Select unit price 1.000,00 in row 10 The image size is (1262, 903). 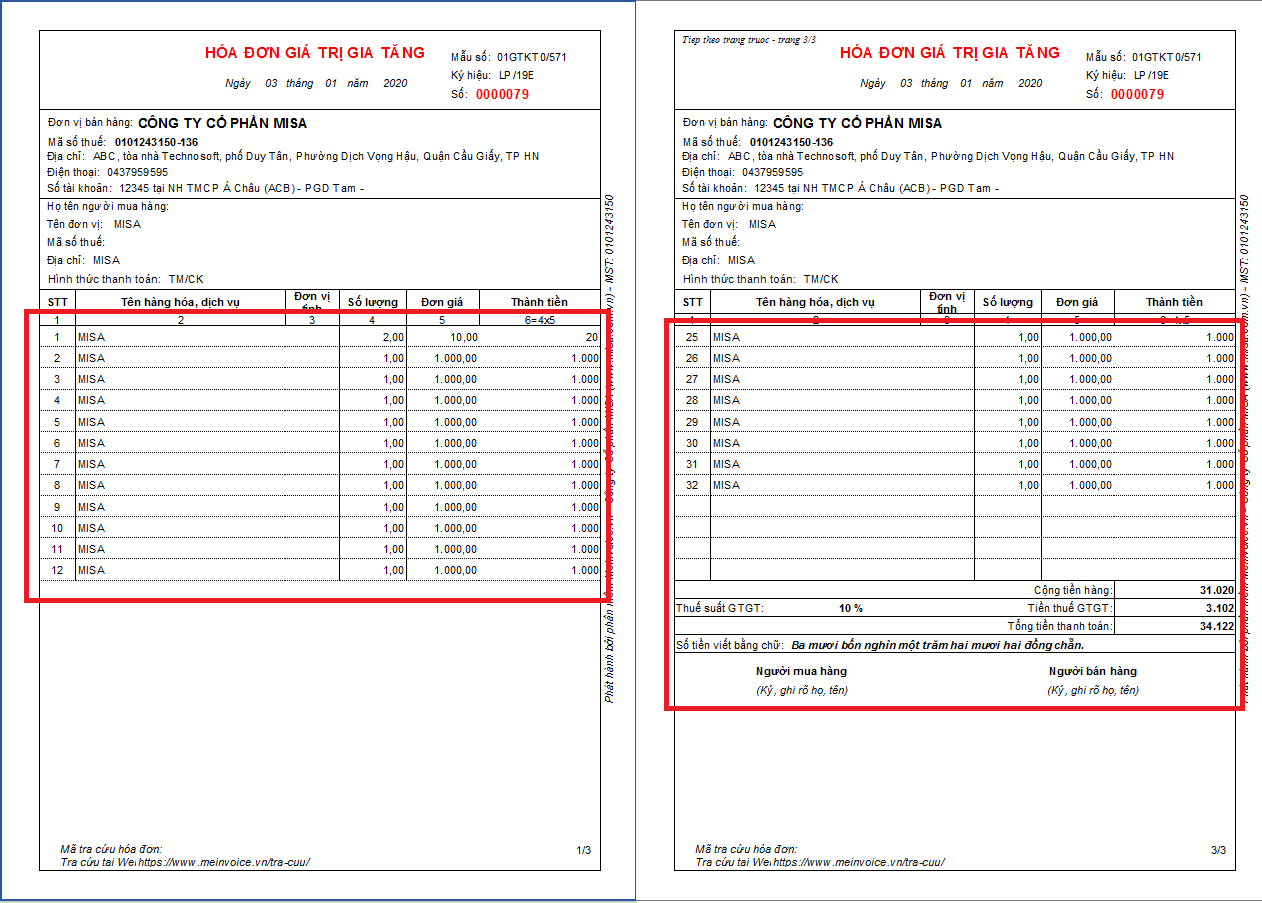[x=456, y=528]
